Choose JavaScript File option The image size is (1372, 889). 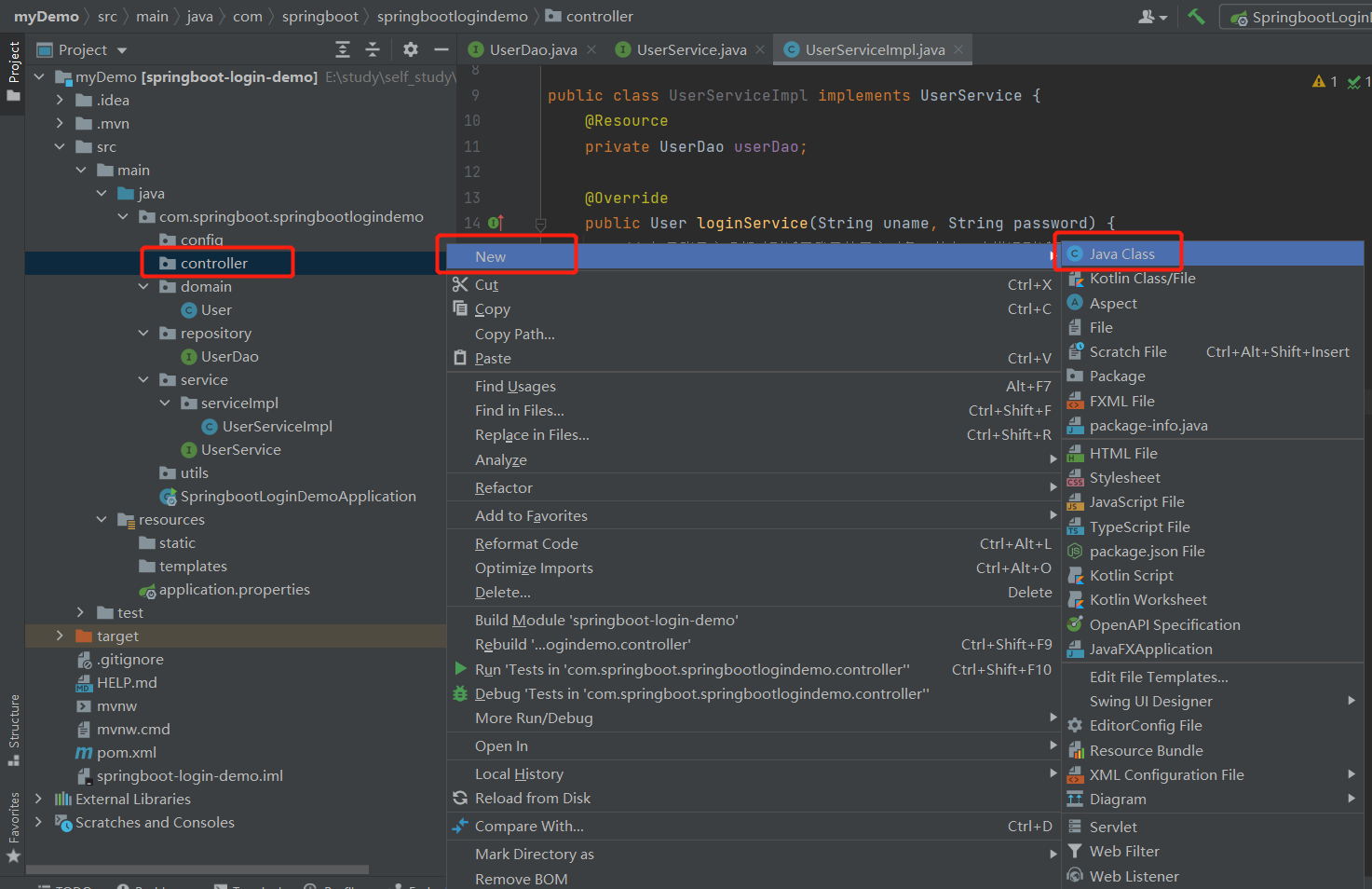coord(1213,501)
